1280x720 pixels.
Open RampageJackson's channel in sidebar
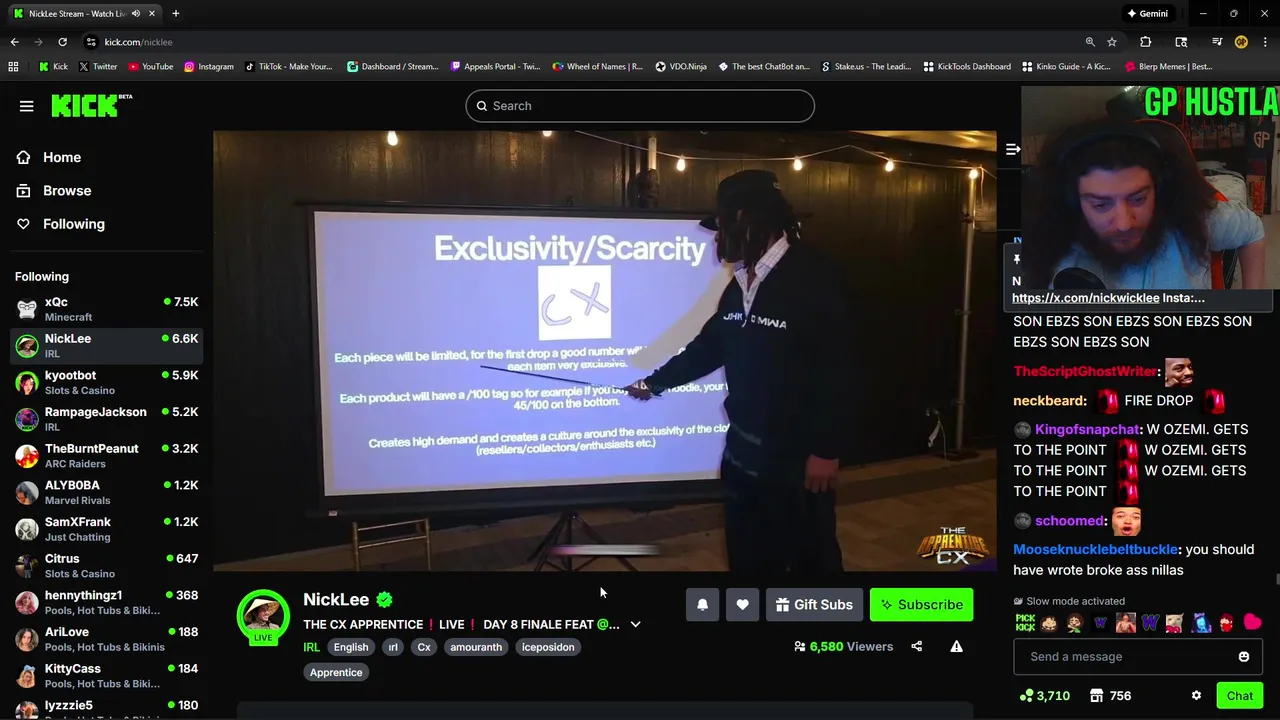pyautogui.click(x=106, y=419)
